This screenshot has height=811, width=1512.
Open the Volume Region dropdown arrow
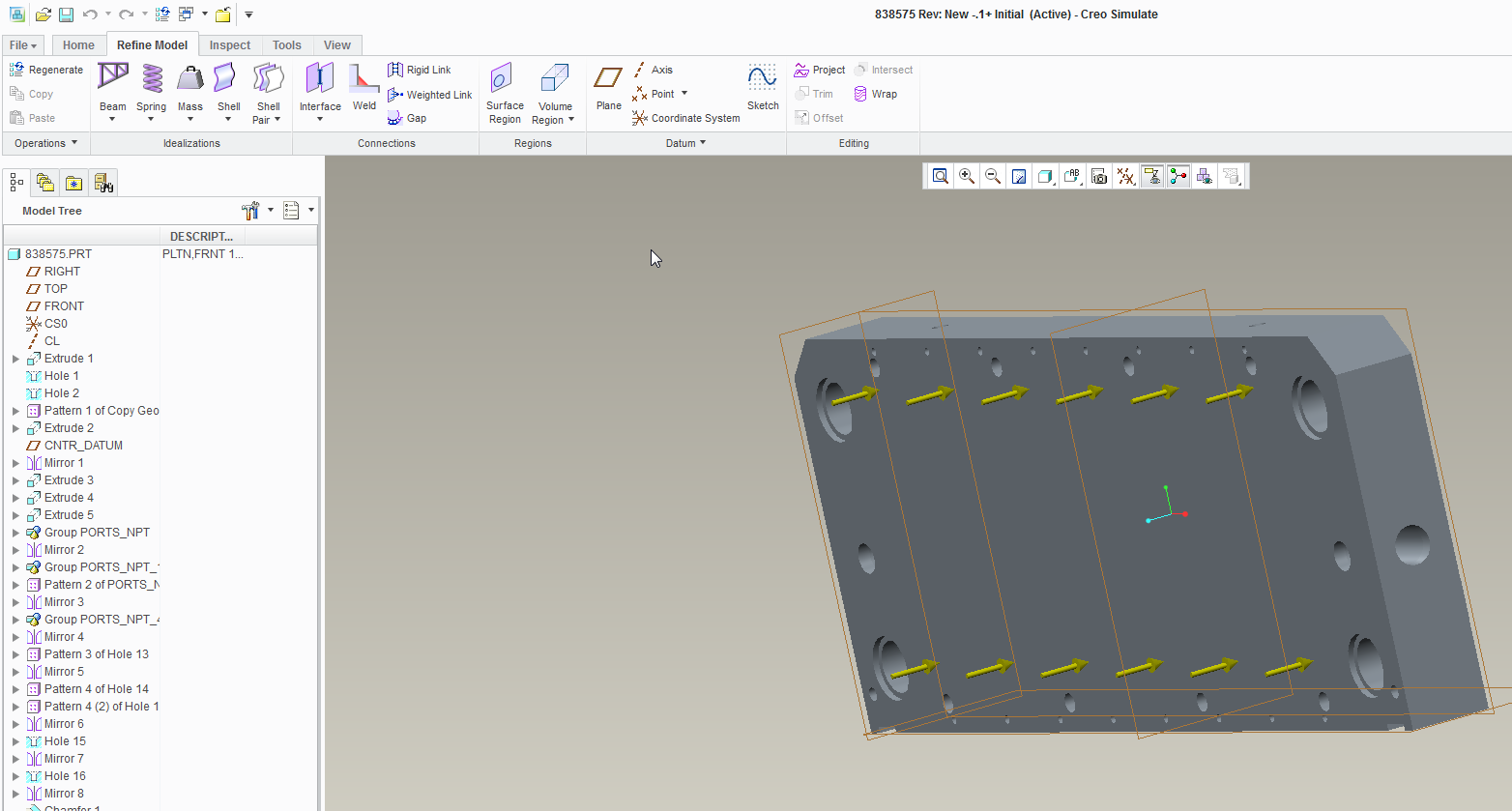(571, 120)
